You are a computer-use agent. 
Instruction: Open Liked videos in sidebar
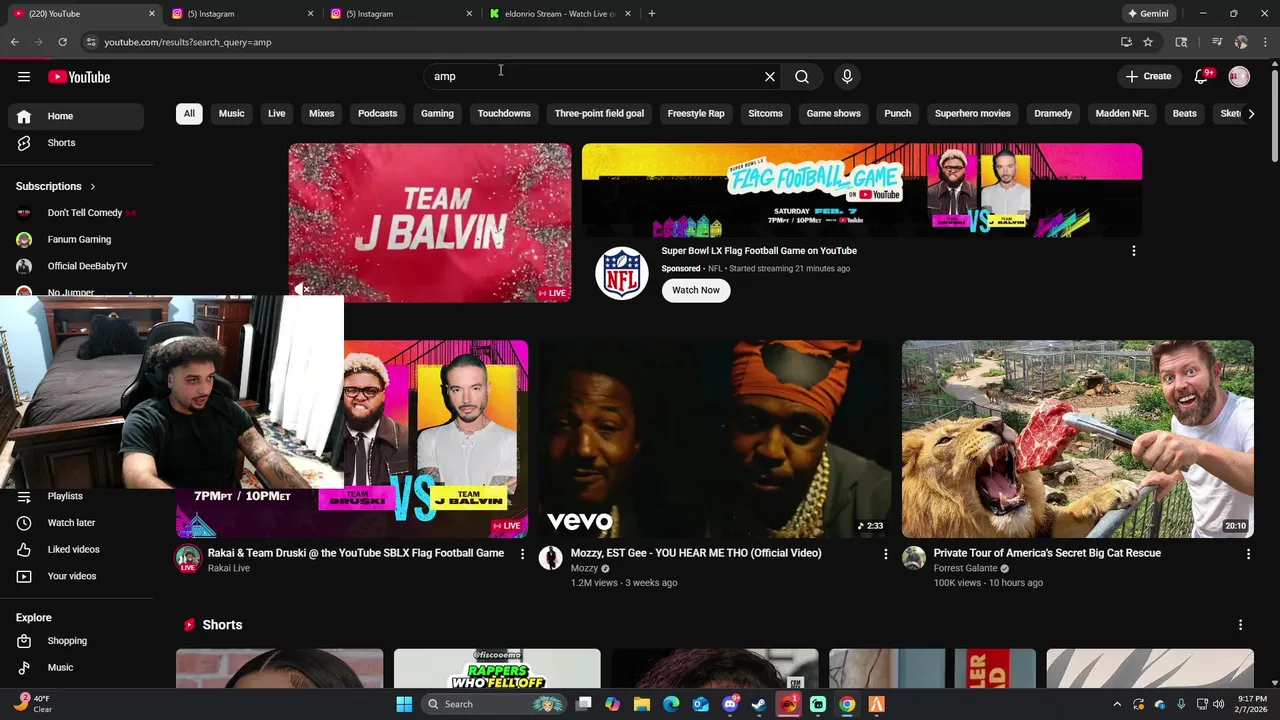(x=76, y=549)
